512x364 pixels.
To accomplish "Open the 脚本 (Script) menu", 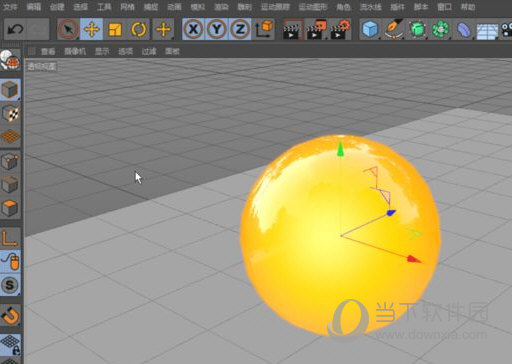I will (421, 7).
